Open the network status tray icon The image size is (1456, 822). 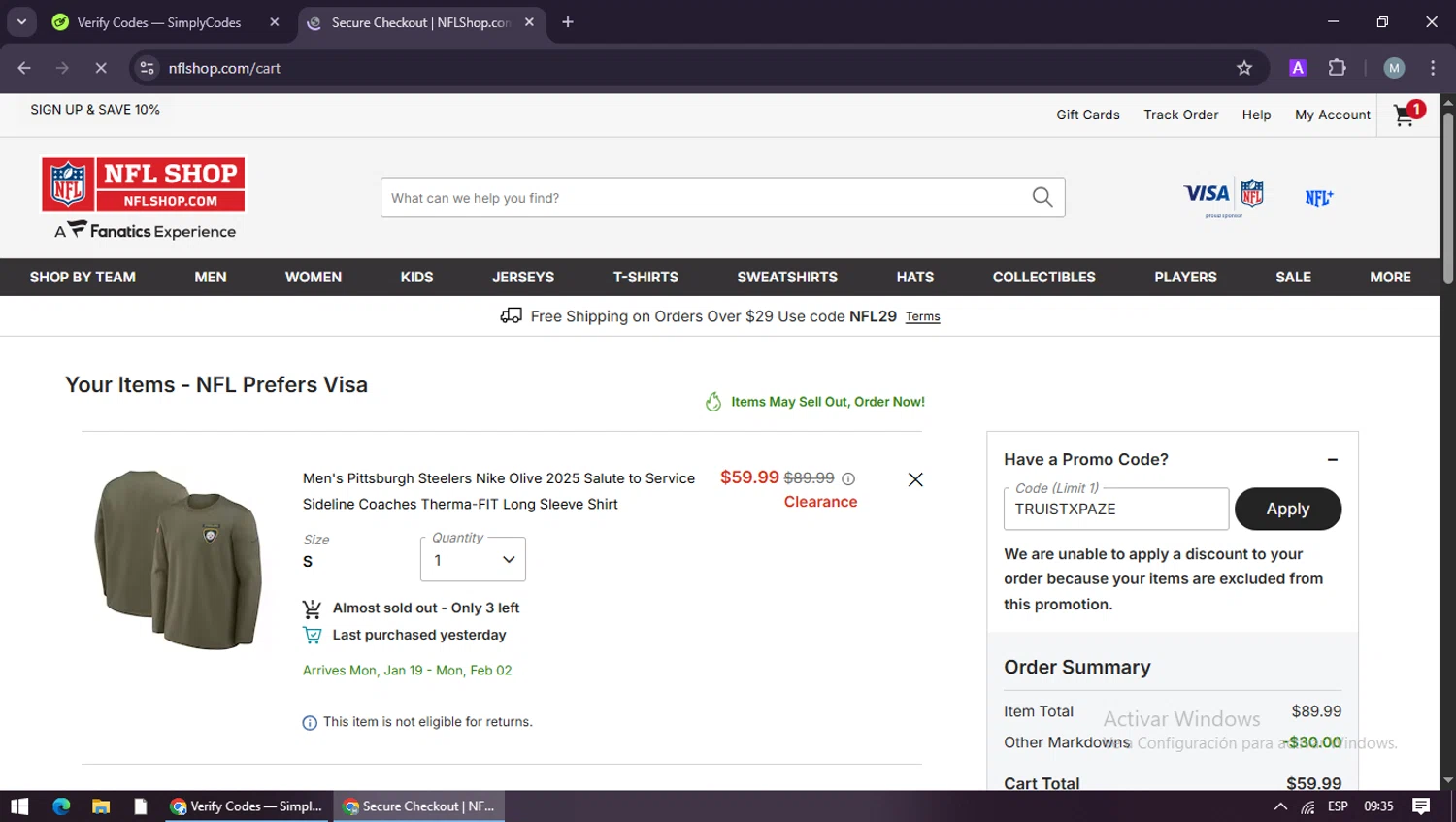tap(1308, 806)
